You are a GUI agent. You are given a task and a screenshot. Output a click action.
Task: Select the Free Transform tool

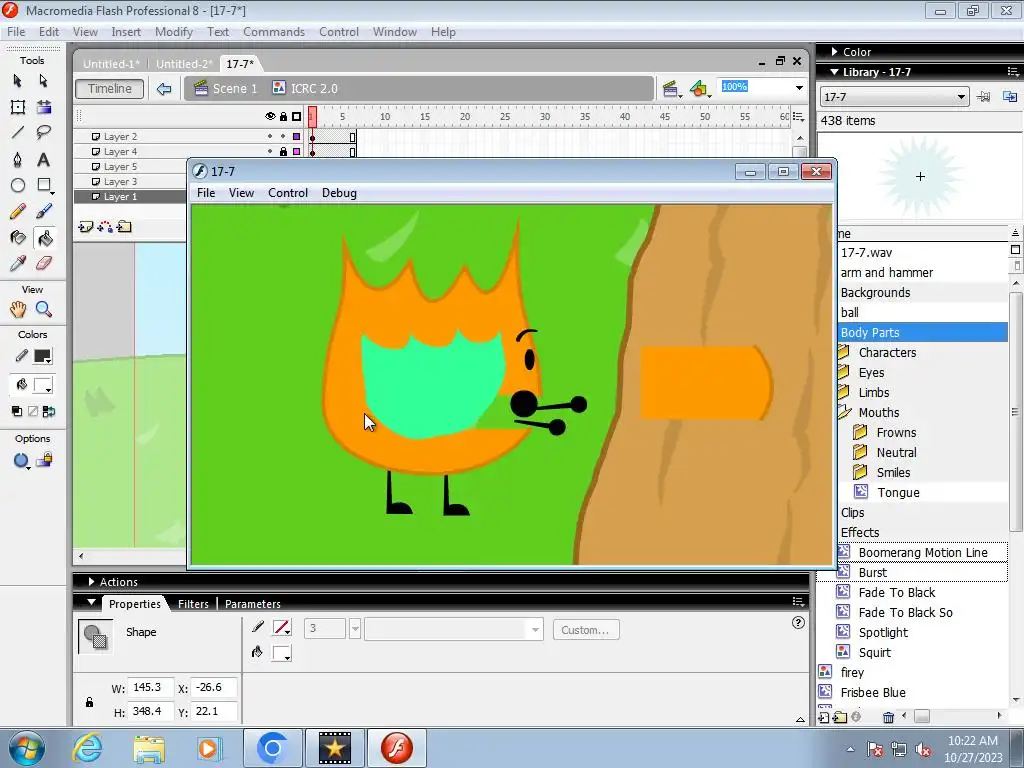18,107
